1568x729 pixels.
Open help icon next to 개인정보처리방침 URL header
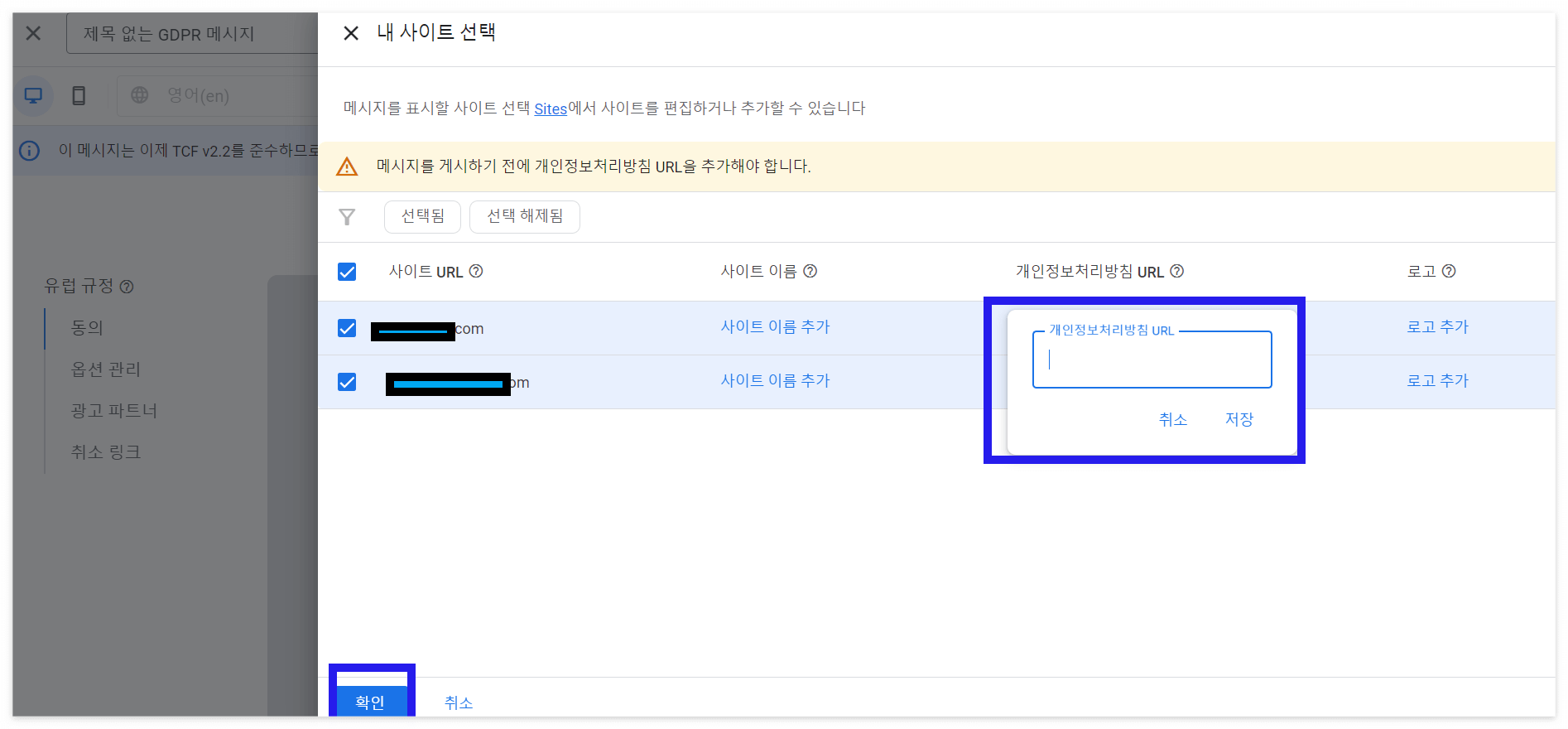tap(1176, 271)
